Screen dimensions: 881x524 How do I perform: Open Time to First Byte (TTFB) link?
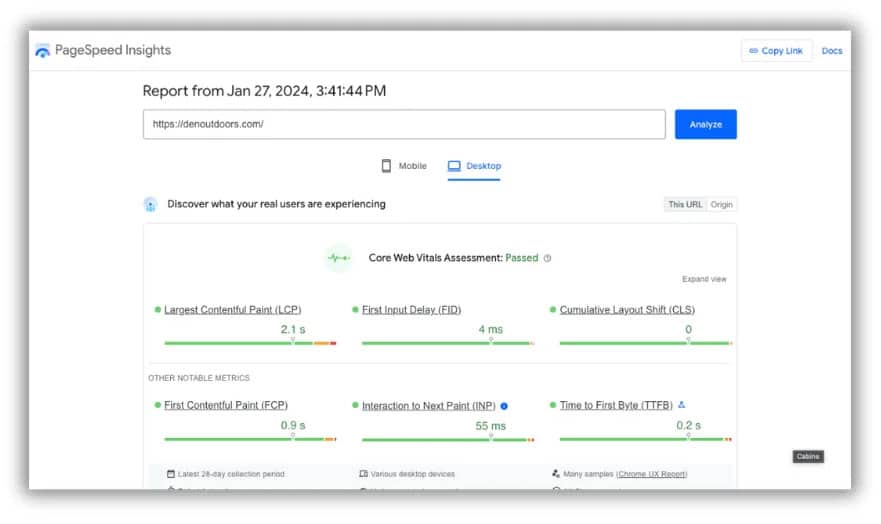[616, 405]
